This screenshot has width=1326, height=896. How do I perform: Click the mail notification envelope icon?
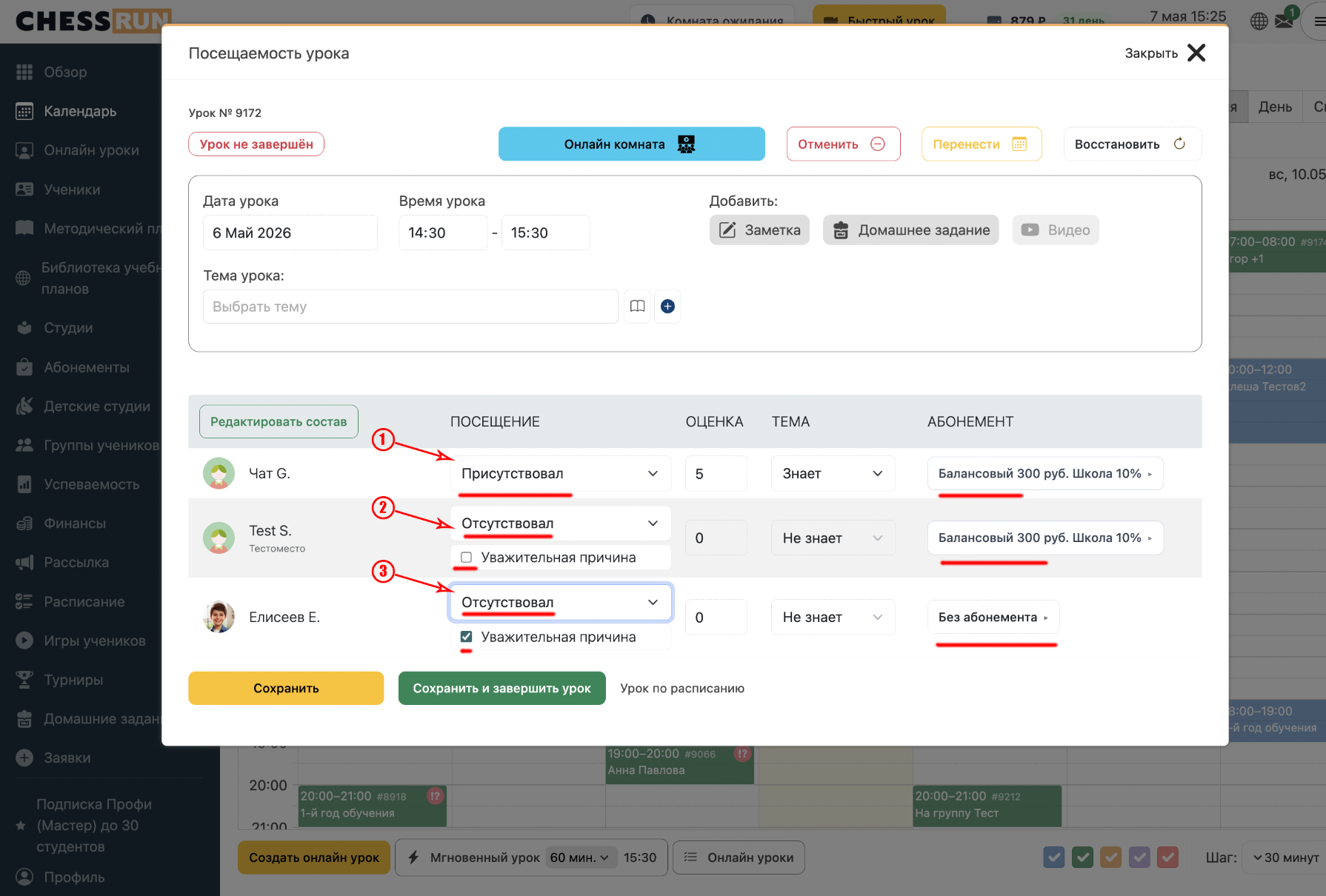point(1284,21)
